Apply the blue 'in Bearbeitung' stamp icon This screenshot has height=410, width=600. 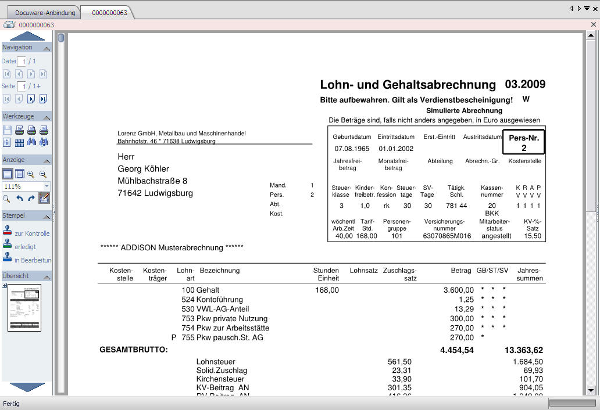tap(7, 258)
